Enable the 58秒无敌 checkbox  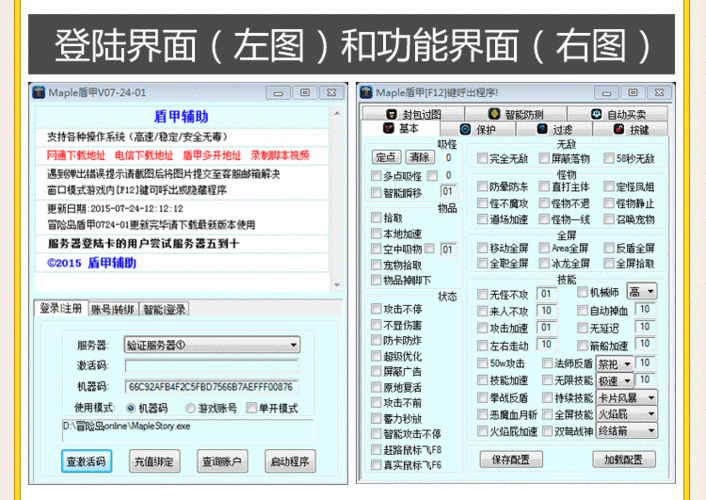[x=609, y=158]
